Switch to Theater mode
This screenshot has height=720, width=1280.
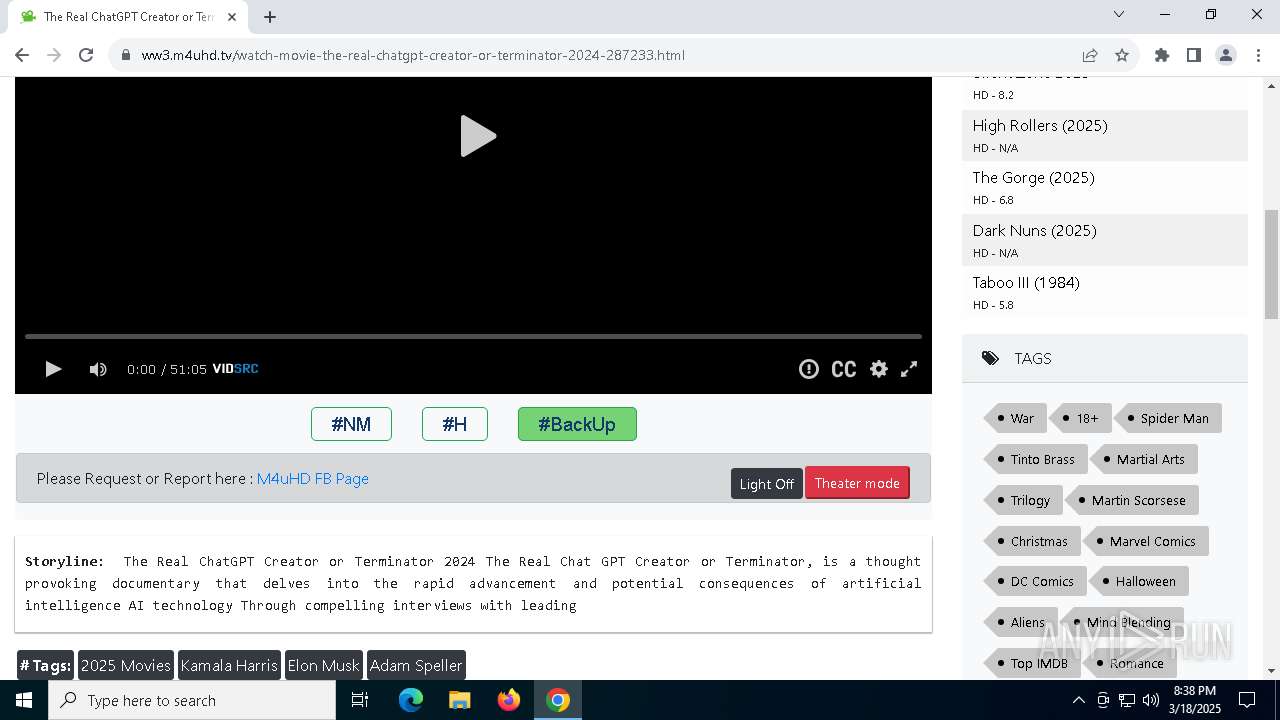857,483
